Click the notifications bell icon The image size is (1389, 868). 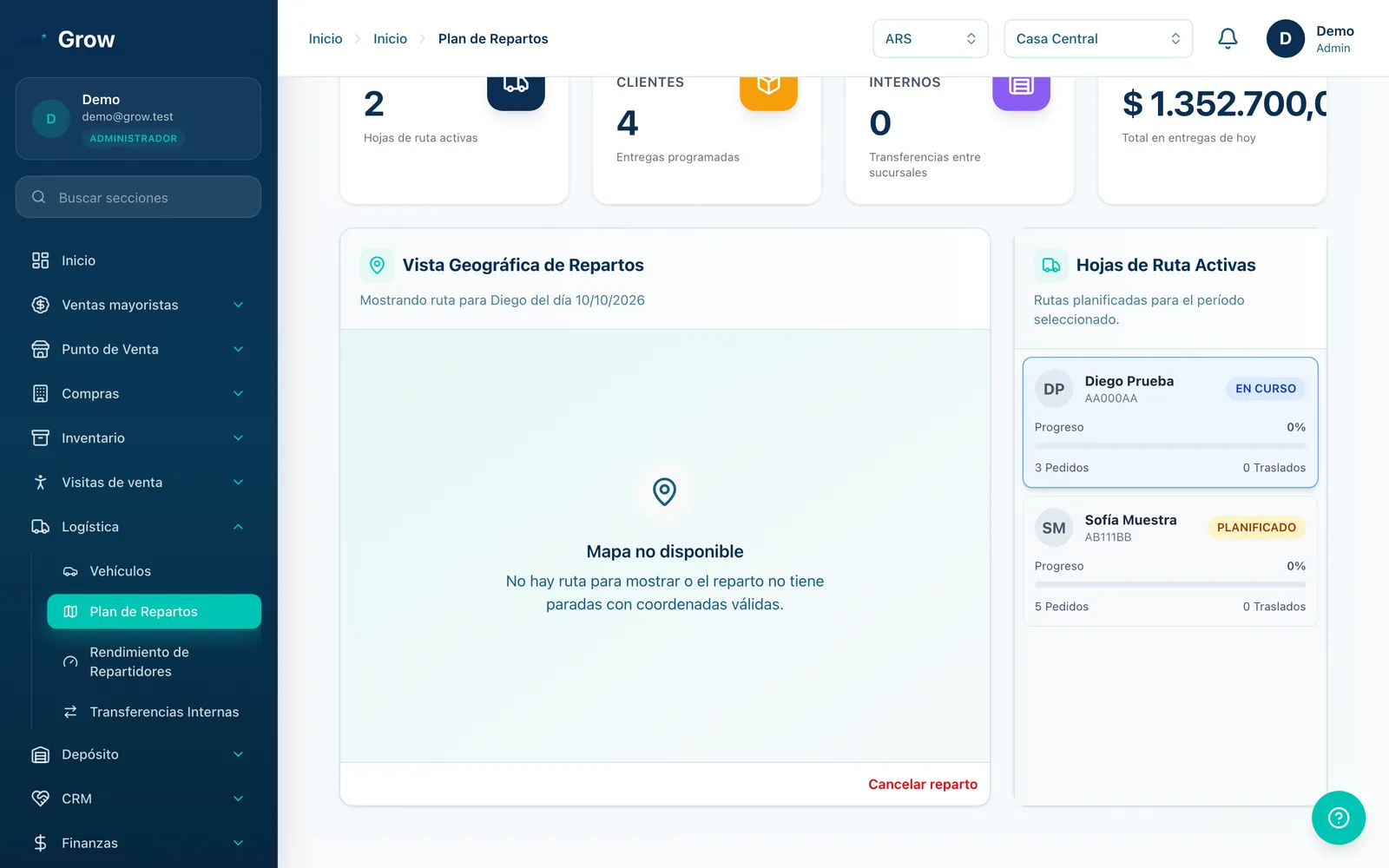(1228, 38)
